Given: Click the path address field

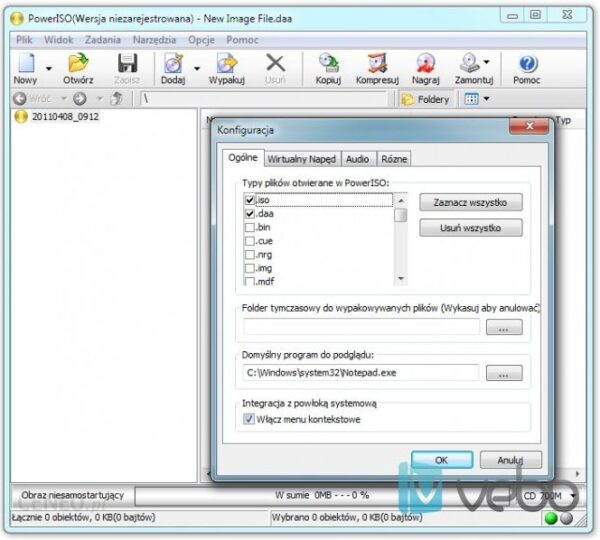Looking at the screenshot, I should pos(264,99).
